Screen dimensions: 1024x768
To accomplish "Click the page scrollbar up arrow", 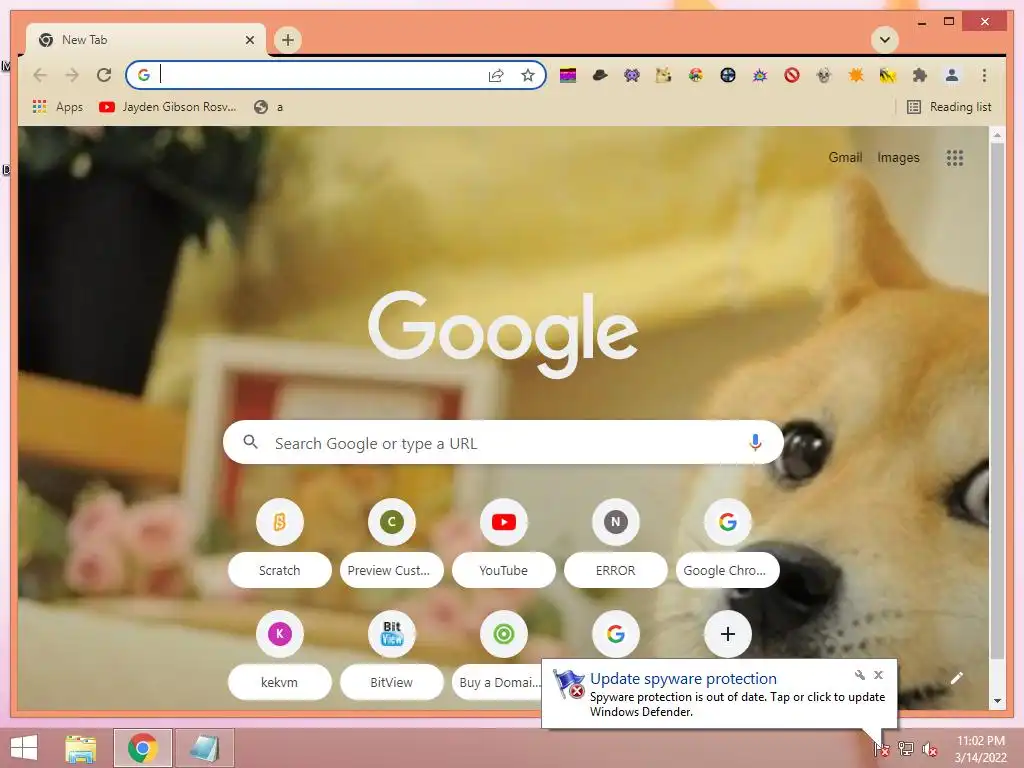I will point(997,135).
